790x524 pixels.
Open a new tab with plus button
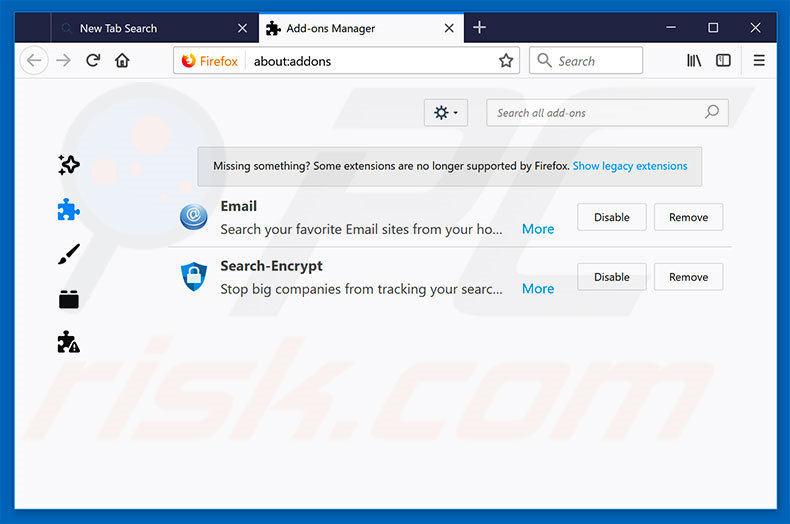pyautogui.click(x=479, y=28)
